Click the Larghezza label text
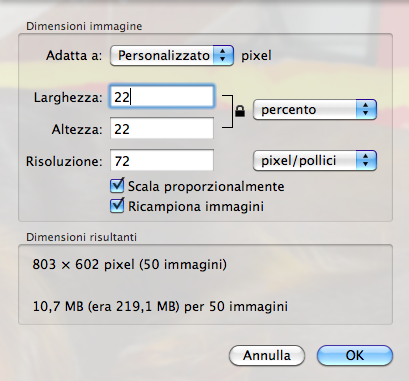Image resolution: width=409 pixels, height=381 pixels. (x=68, y=98)
